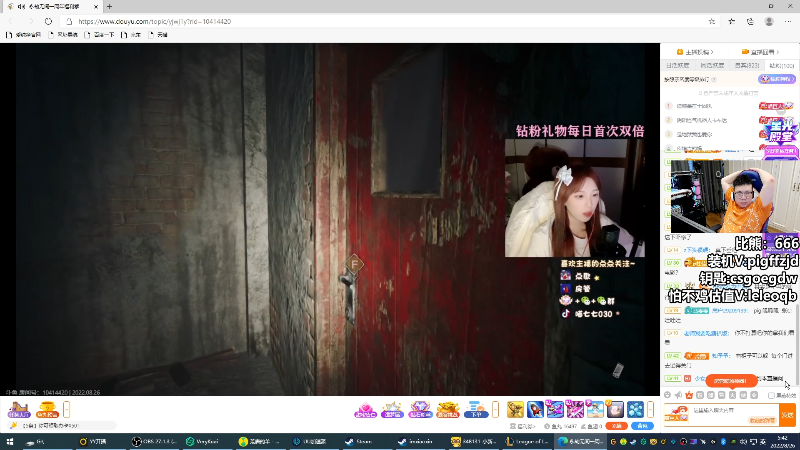The image size is (800, 450).
Task: Open the third bookmark in the favorites bar
Action: tap(99, 35)
